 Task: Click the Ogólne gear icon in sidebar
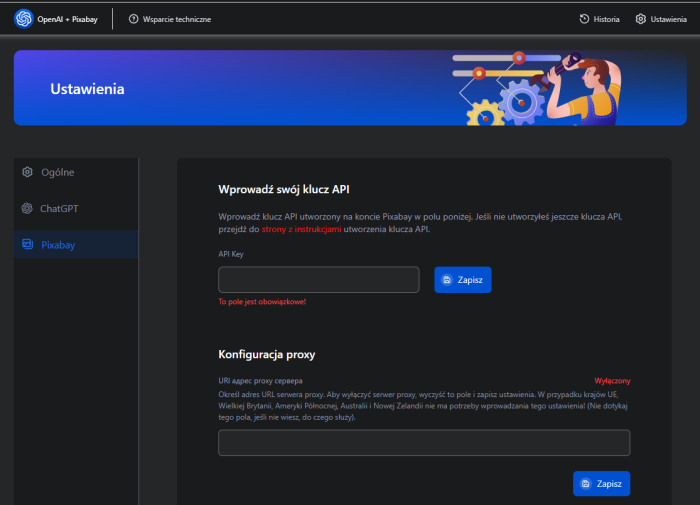coord(28,172)
